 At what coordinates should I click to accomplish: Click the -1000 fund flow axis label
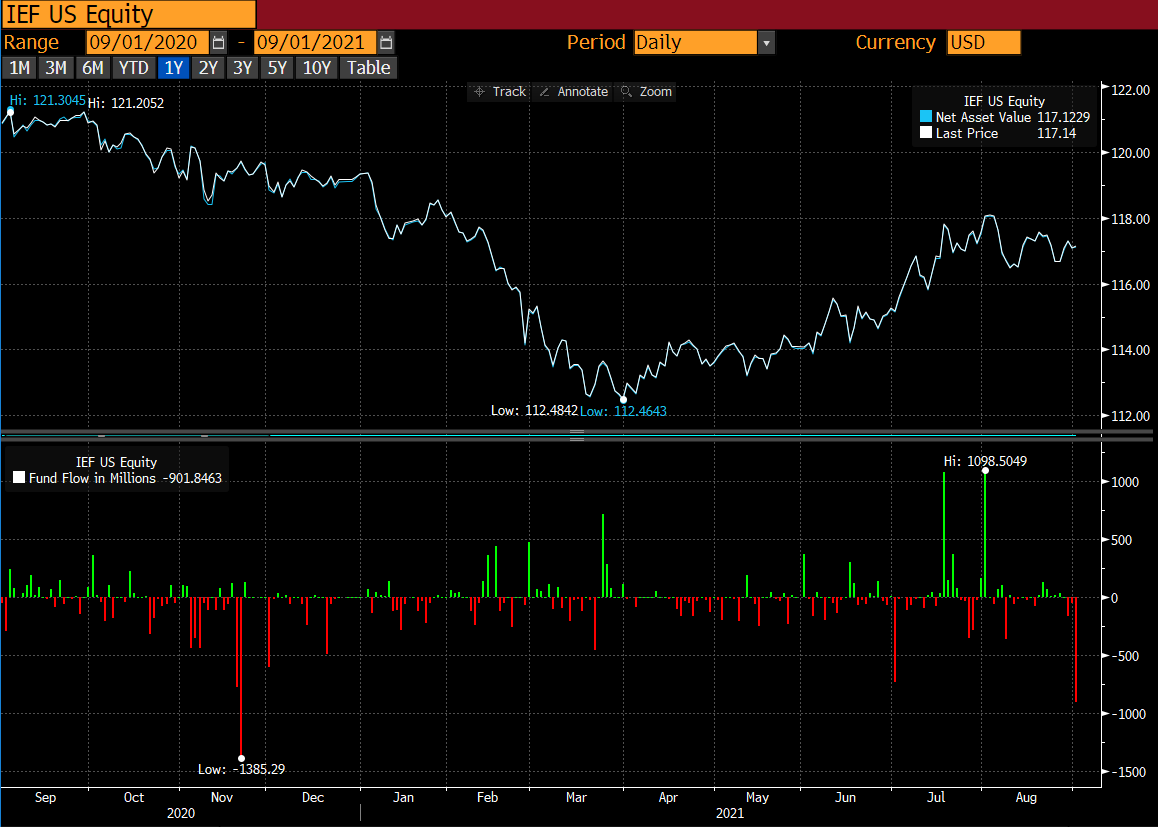click(x=1128, y=714)
